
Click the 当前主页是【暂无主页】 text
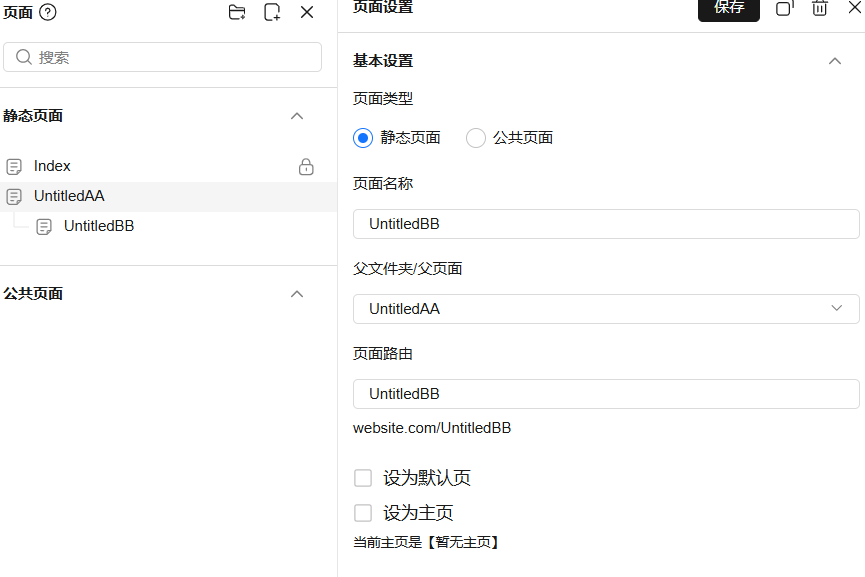[428, 542]
